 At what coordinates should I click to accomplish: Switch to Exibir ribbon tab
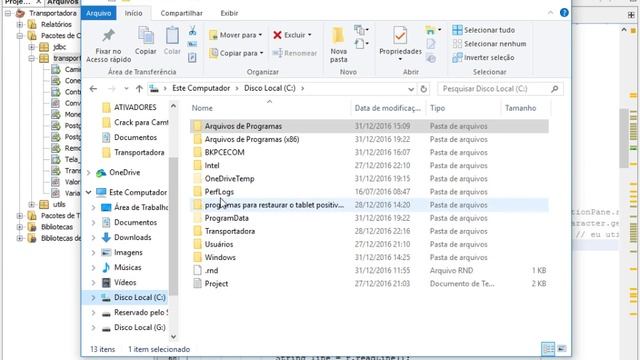(x=229, y=13)
